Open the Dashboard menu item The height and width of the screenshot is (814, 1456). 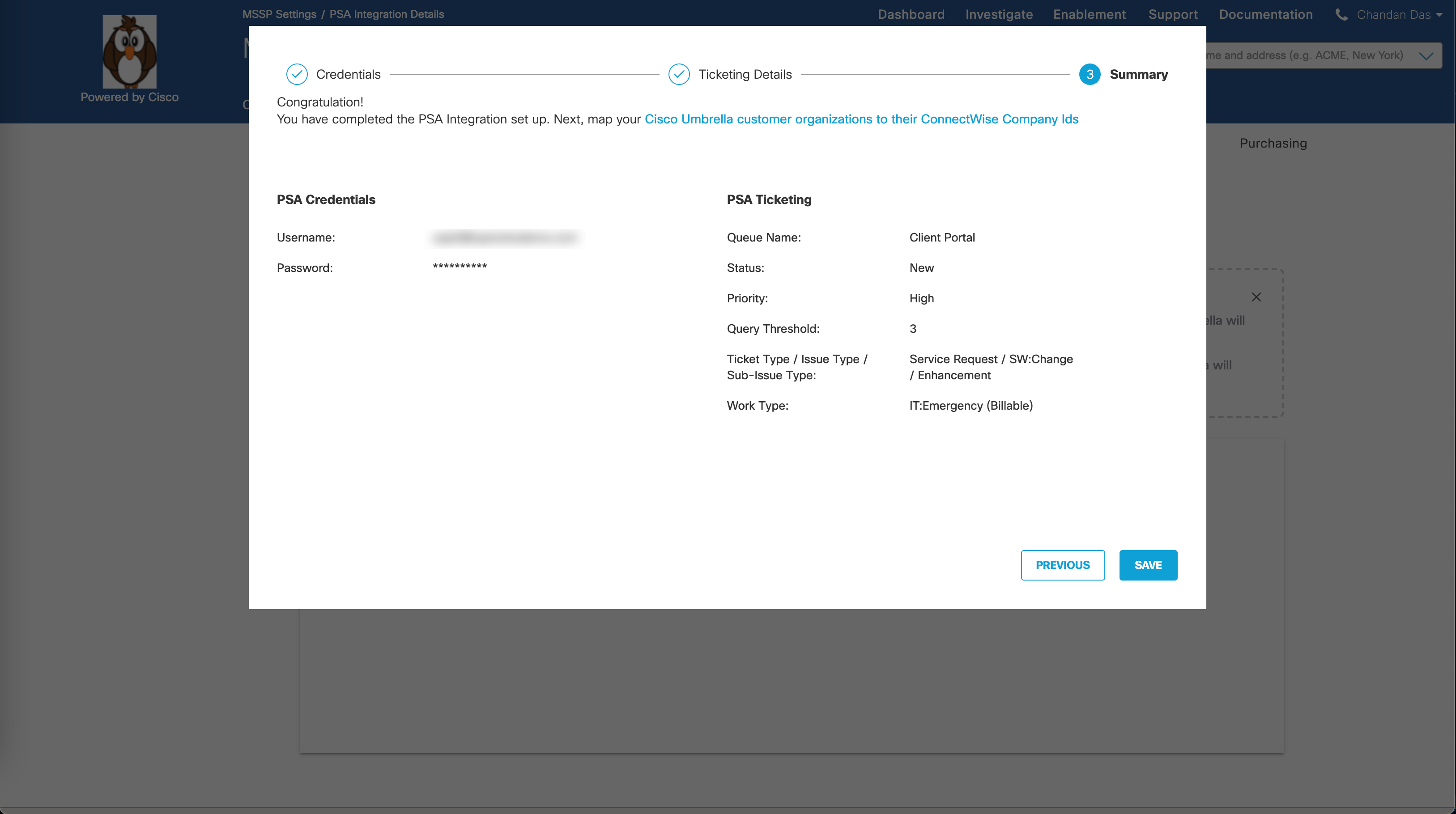(911, 15)
